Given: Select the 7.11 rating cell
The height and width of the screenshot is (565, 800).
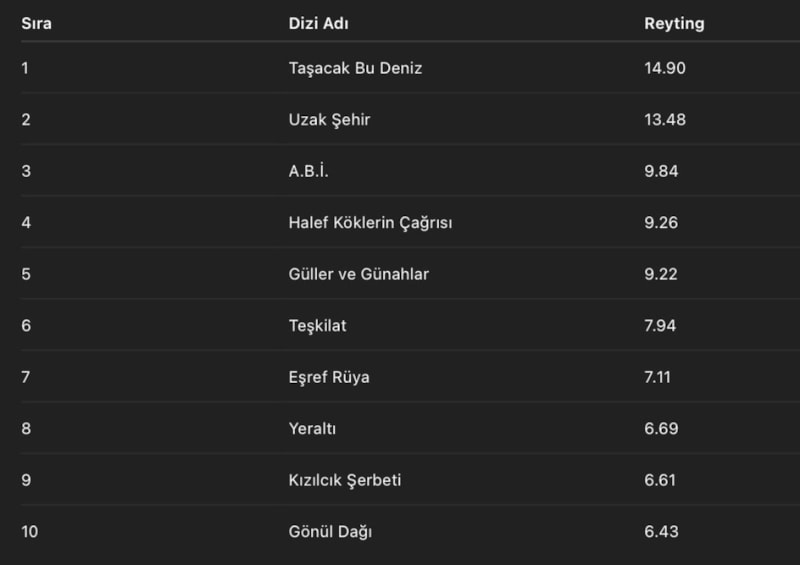Looking at the screenshot, I should click(660, 377).
